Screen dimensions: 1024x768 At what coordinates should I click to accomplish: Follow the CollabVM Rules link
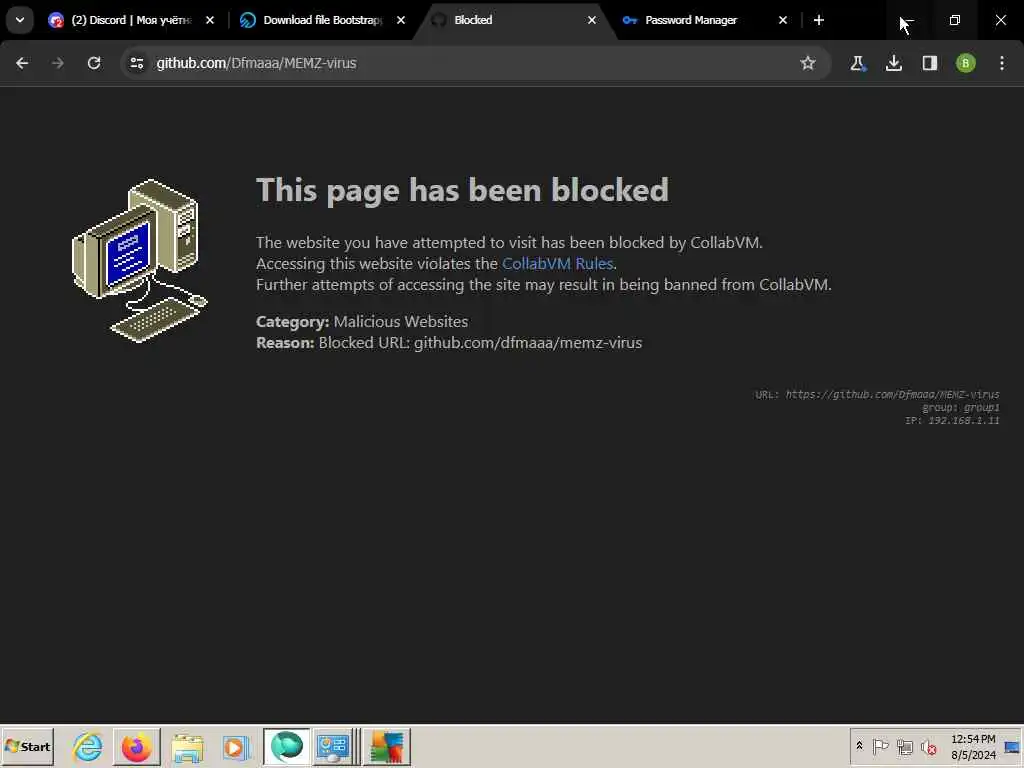pos(557,264)
